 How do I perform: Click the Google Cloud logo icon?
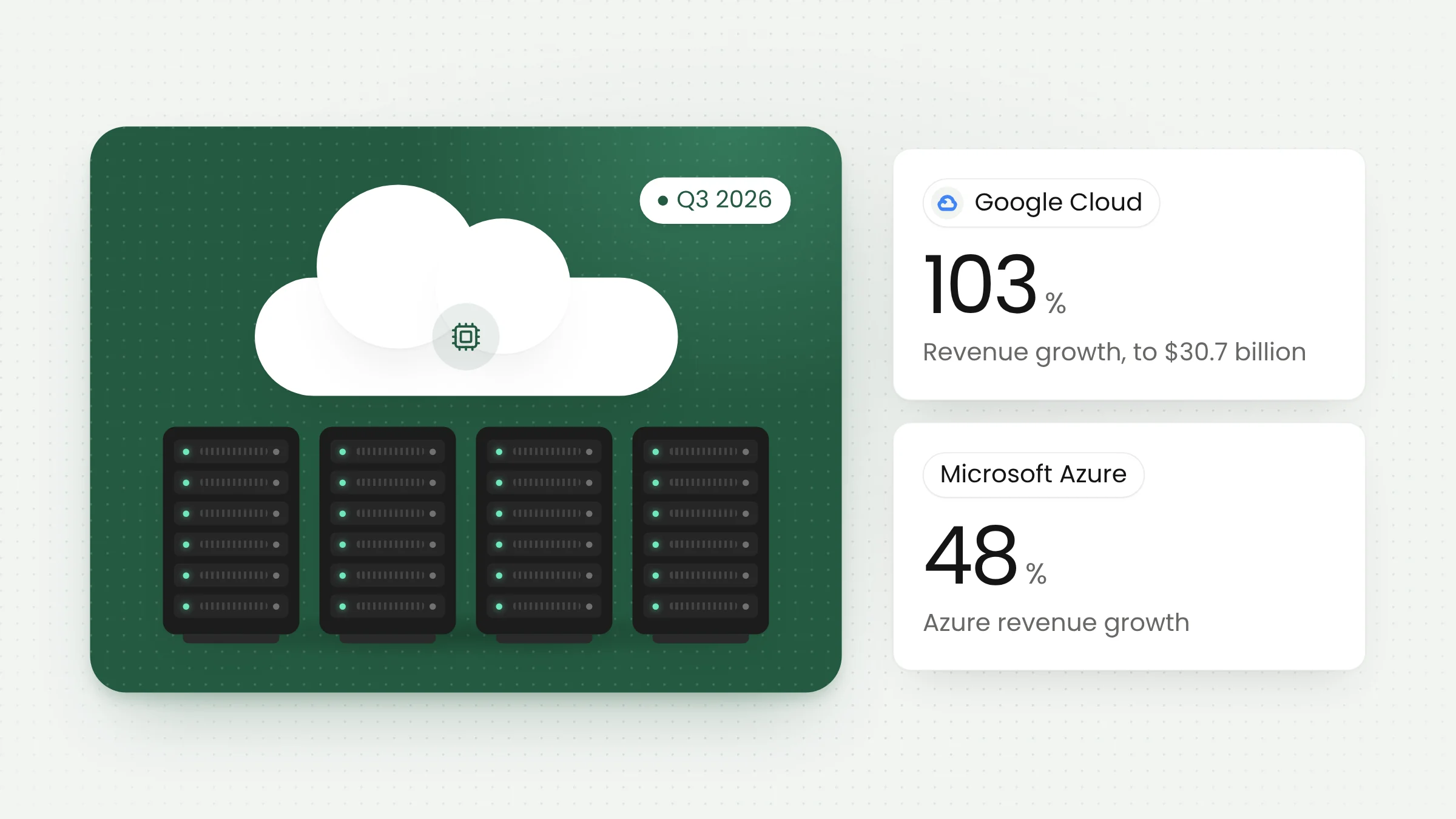947,203
